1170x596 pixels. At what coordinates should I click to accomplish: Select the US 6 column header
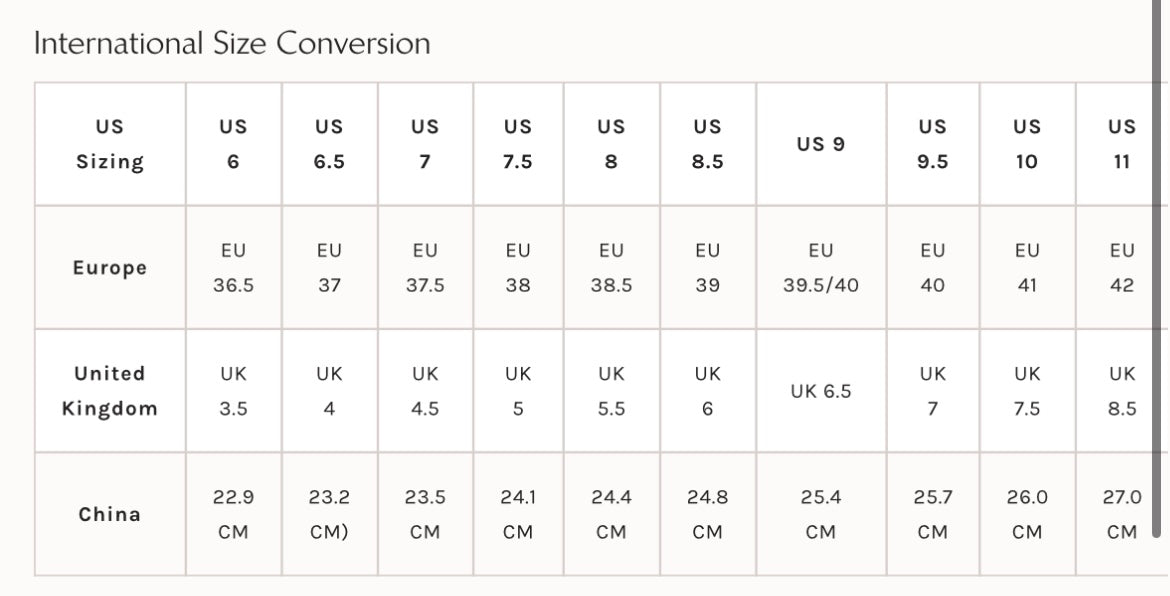[x=233, y=144]
